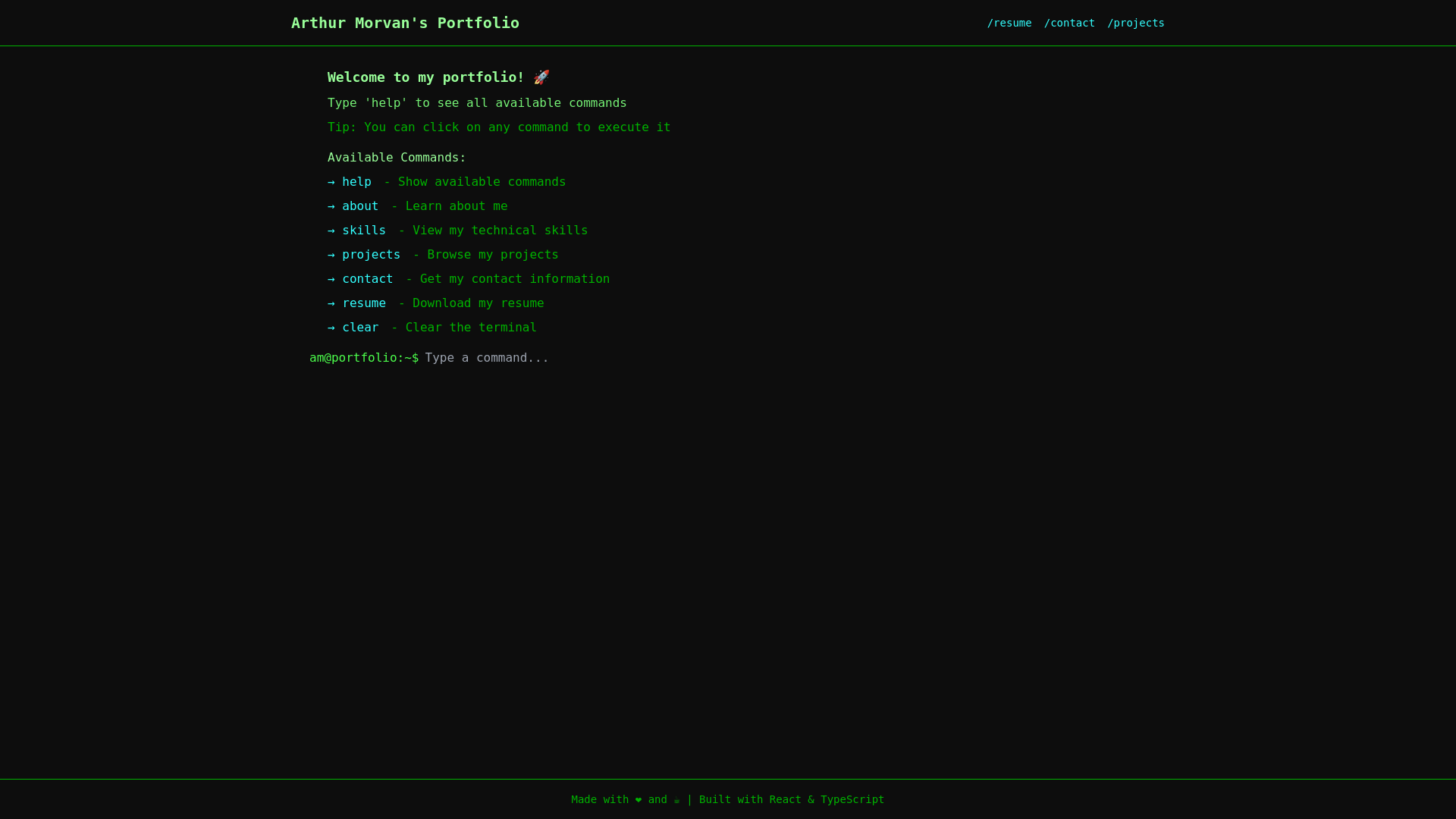Click the Available Commands label
The image size is (1456, 819).
click(397, 158)
